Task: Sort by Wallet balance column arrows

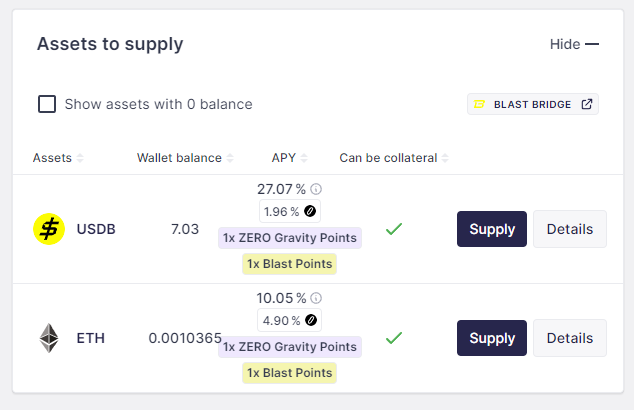Action: (230, 158)
